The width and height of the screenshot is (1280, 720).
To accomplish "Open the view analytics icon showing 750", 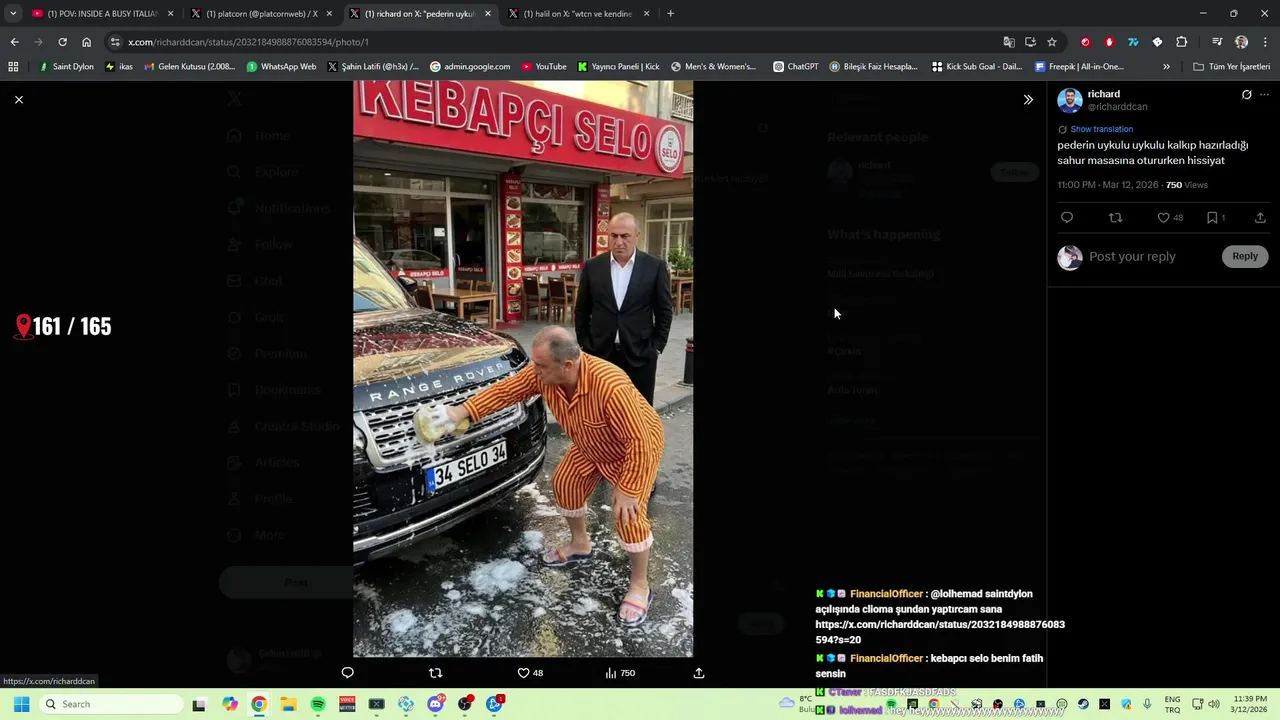I will click(x=620, y=673).
